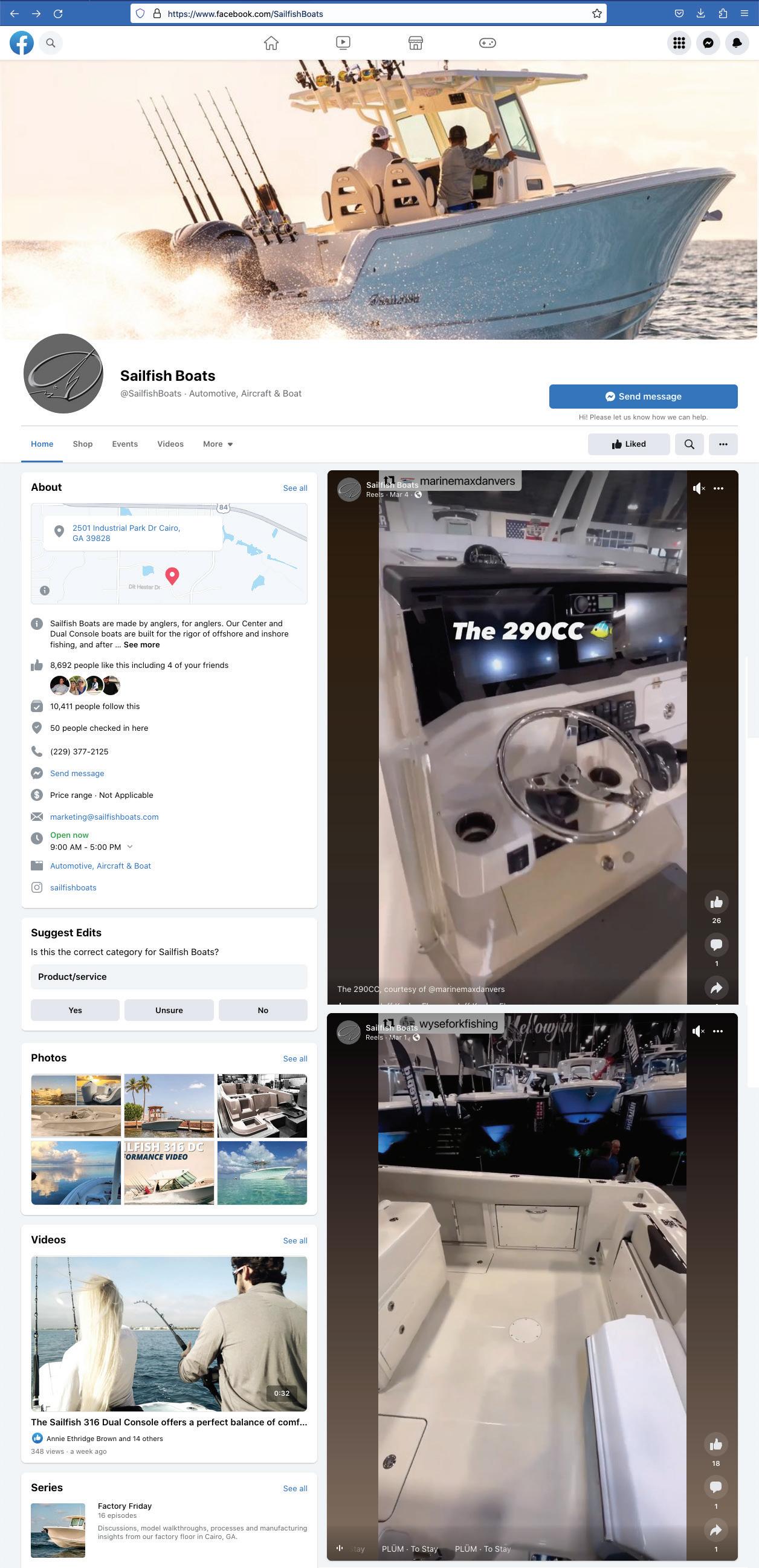The width and height of the screenshot is (759, 1568).
Task: Open the palm tree dock photo
Action: [x=169, y=1106]
